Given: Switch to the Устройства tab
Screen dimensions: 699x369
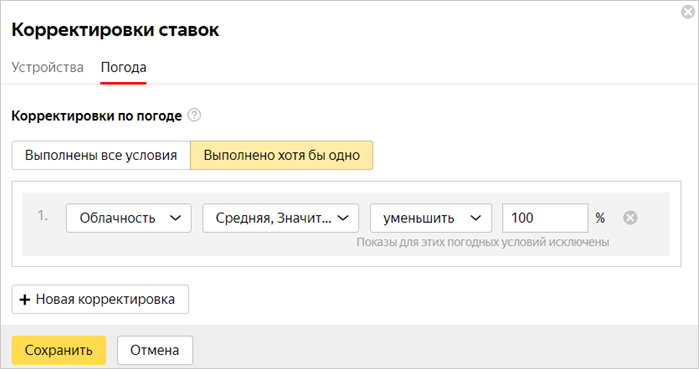Looking at the screenshot, I should pyautogui.click(x=47, y=67).
